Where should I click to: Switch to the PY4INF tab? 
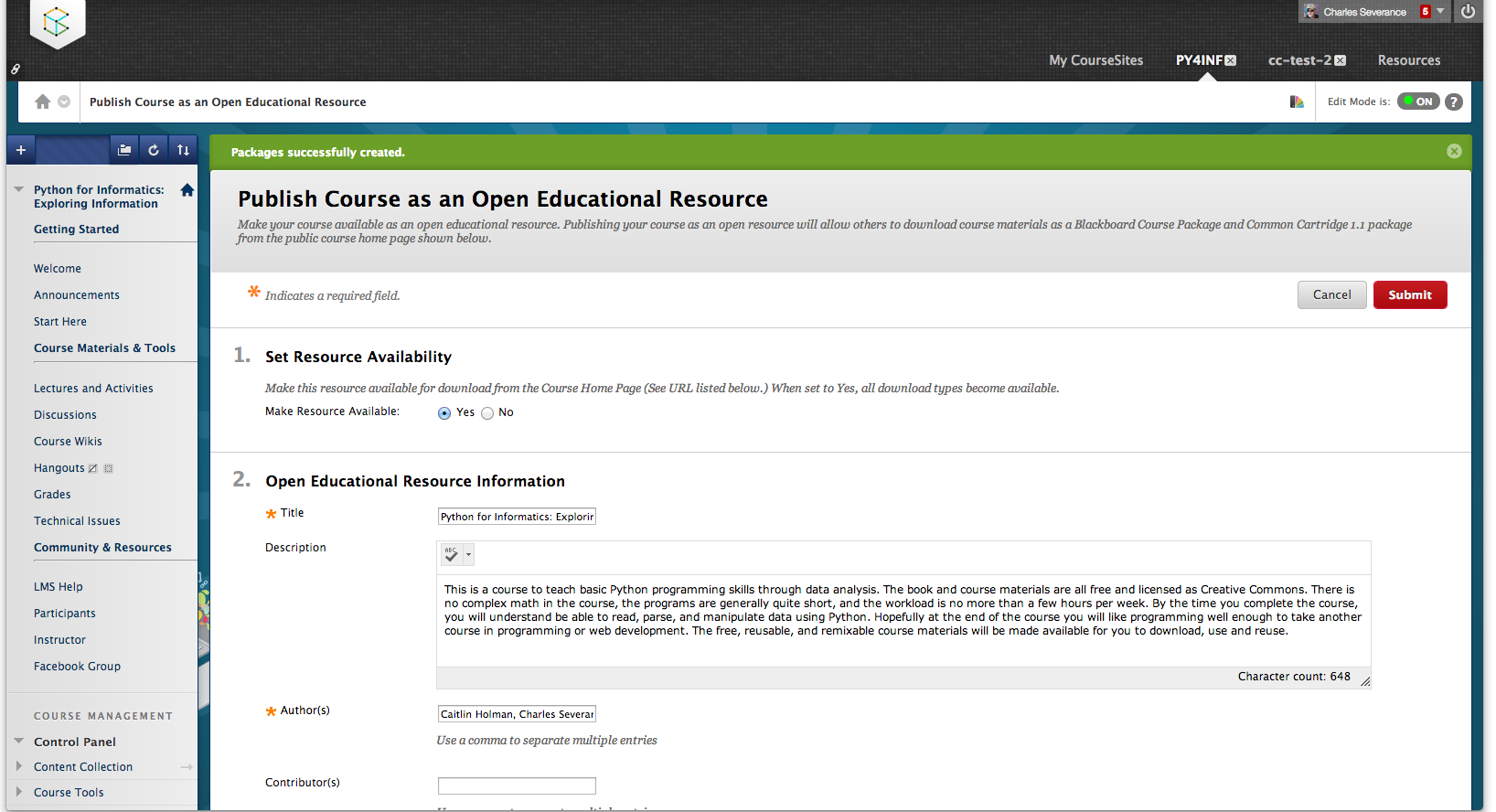1199,60
